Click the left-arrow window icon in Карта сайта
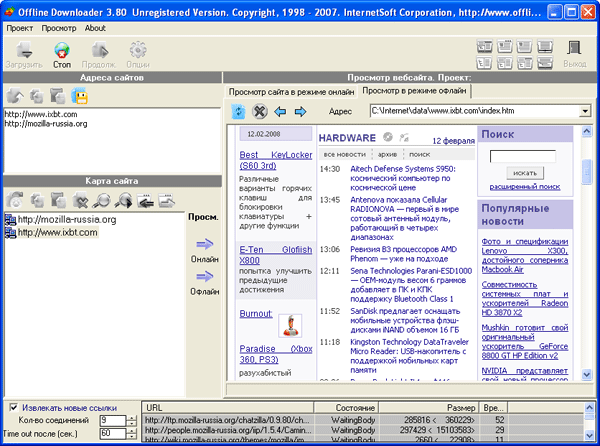600x446 pixels. click(x=145, y=200)
